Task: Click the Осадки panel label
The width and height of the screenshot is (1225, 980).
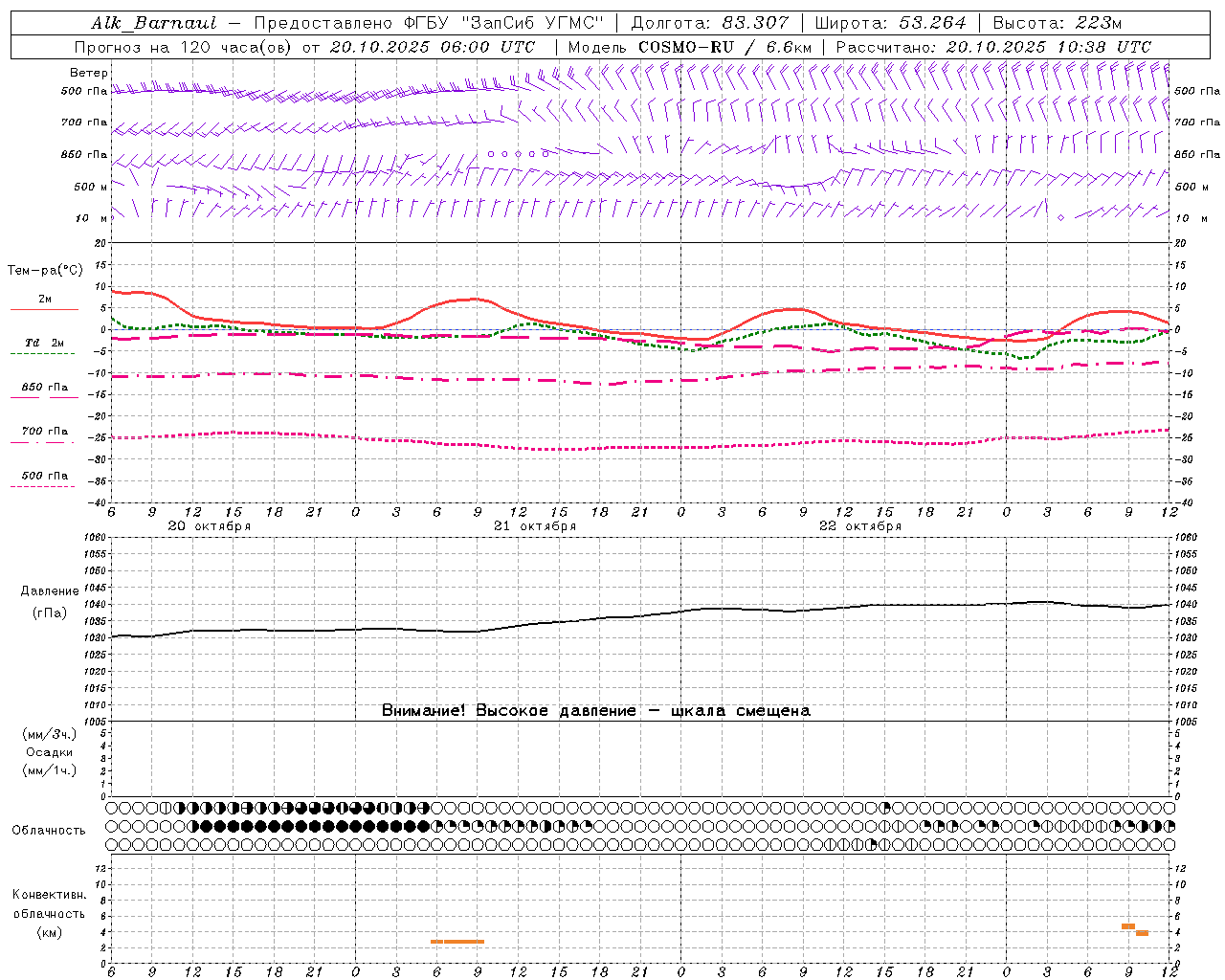Action: [x=50, y=752]
